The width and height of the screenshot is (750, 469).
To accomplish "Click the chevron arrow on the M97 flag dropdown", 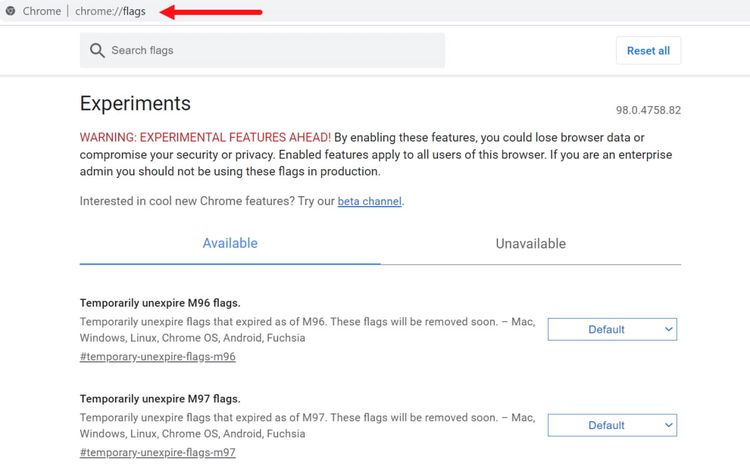I will click(x=668, y=425).
